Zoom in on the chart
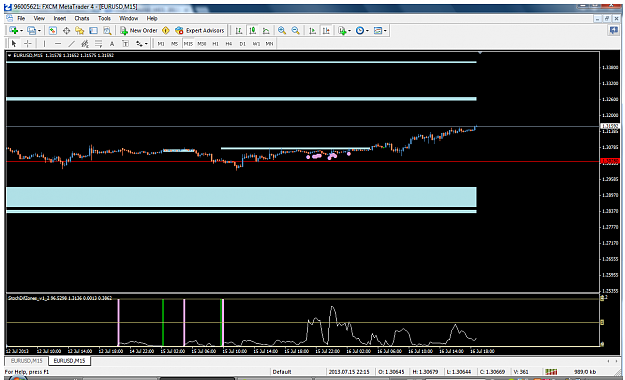This screenshot has height=380, width=625. tap(282, 31)
